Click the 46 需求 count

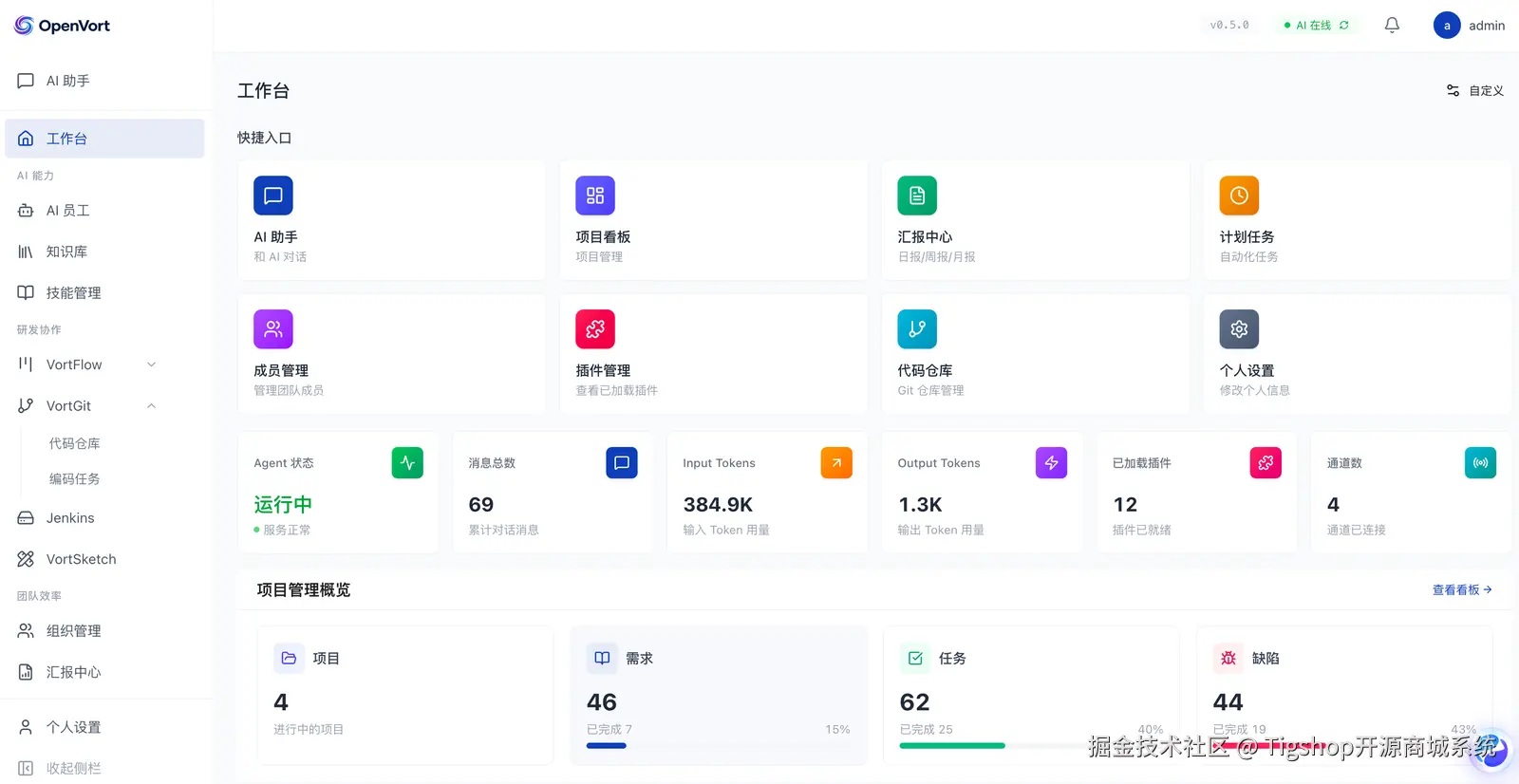602,702
